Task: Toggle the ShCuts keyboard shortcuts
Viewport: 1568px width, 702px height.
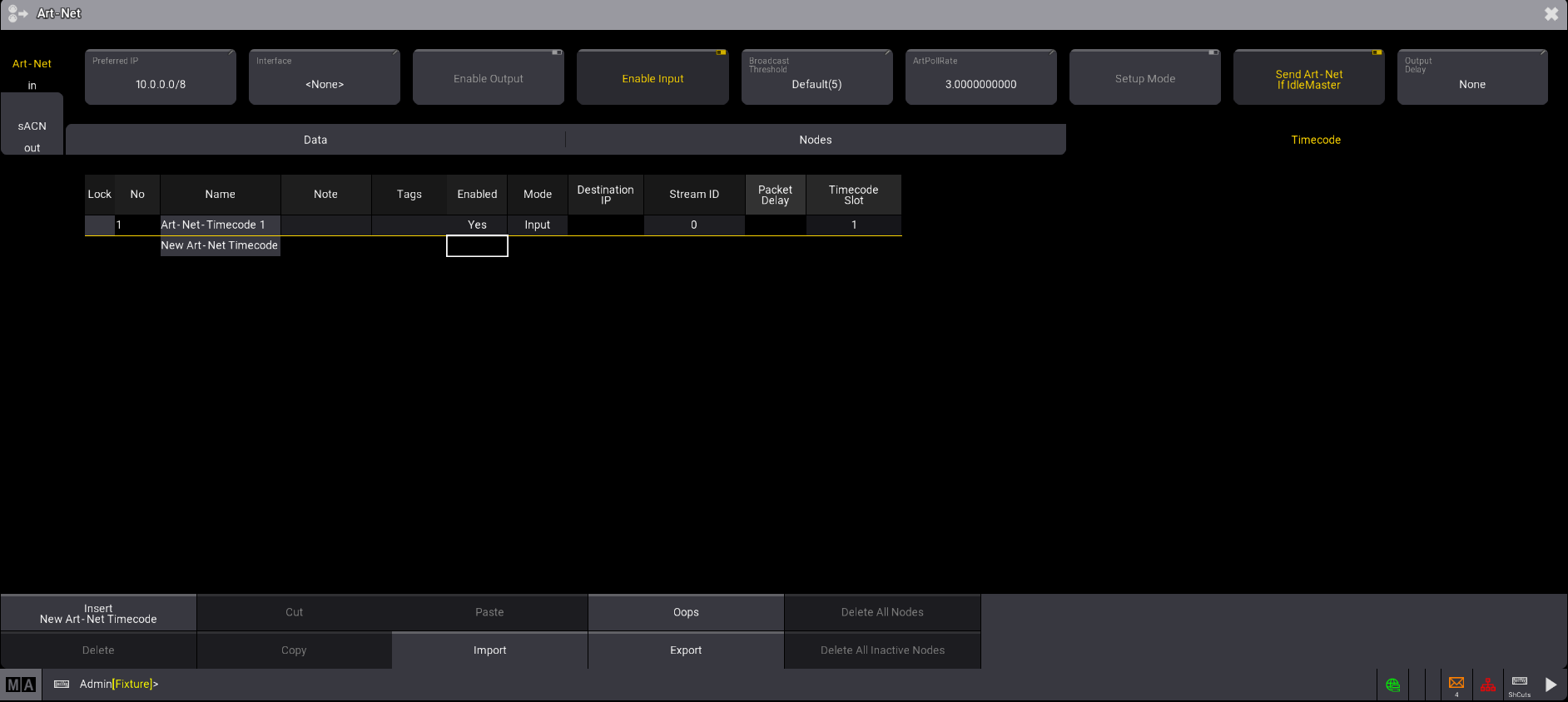Action: point(1520,685)
